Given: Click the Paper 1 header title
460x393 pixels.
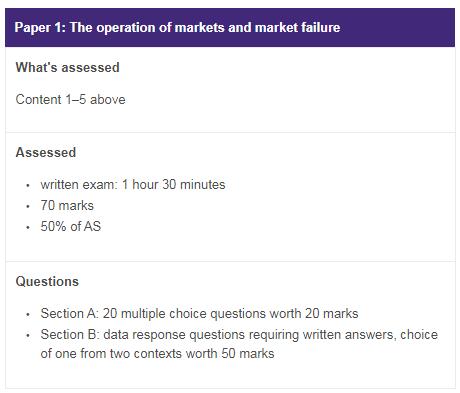Looking at the screenshot, I should click(x=177, y=28).
